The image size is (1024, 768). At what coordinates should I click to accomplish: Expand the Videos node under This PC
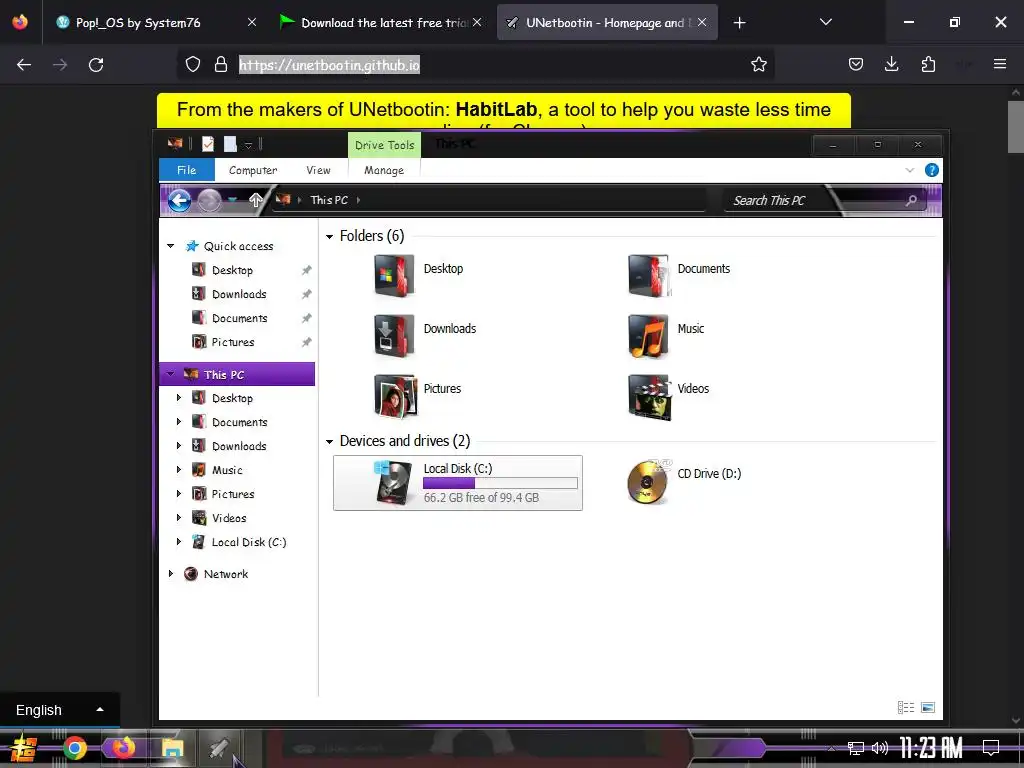click(x=178, y=518)
